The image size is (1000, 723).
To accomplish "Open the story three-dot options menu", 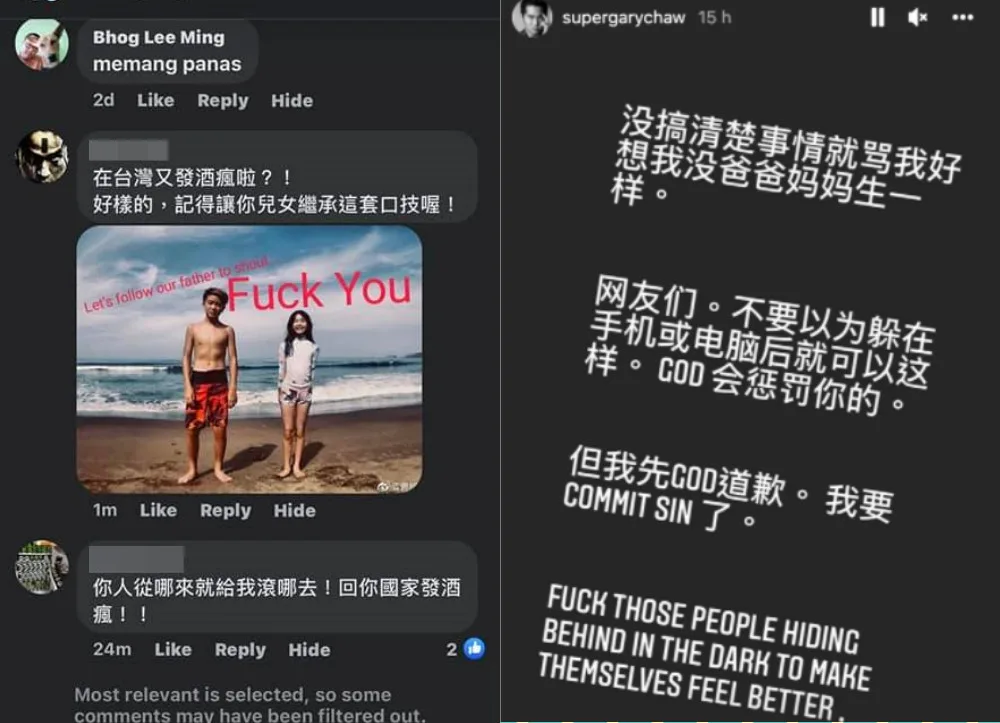I will tap(962, 17).
